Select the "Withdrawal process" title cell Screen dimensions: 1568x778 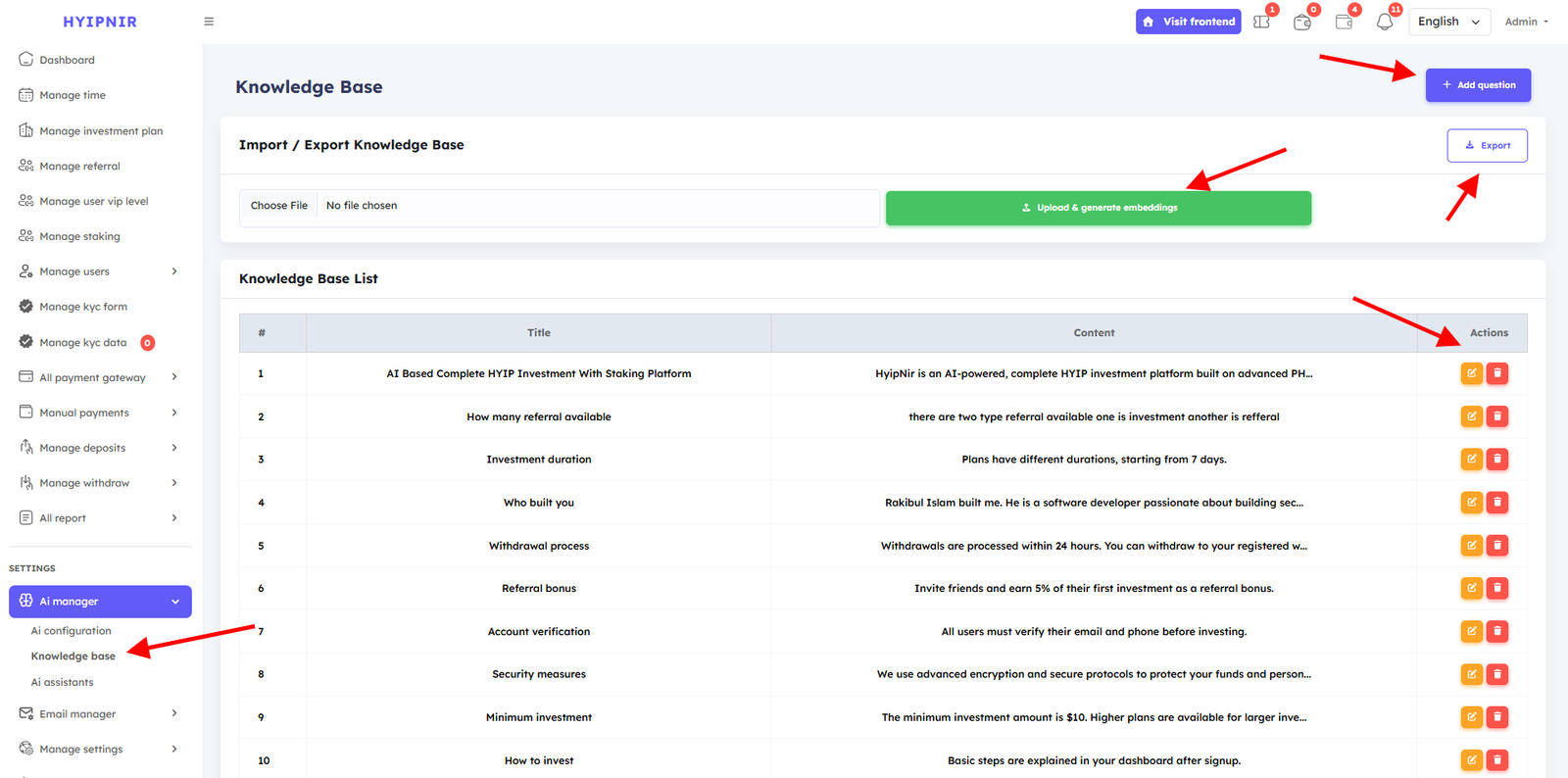tap(539, 546)
